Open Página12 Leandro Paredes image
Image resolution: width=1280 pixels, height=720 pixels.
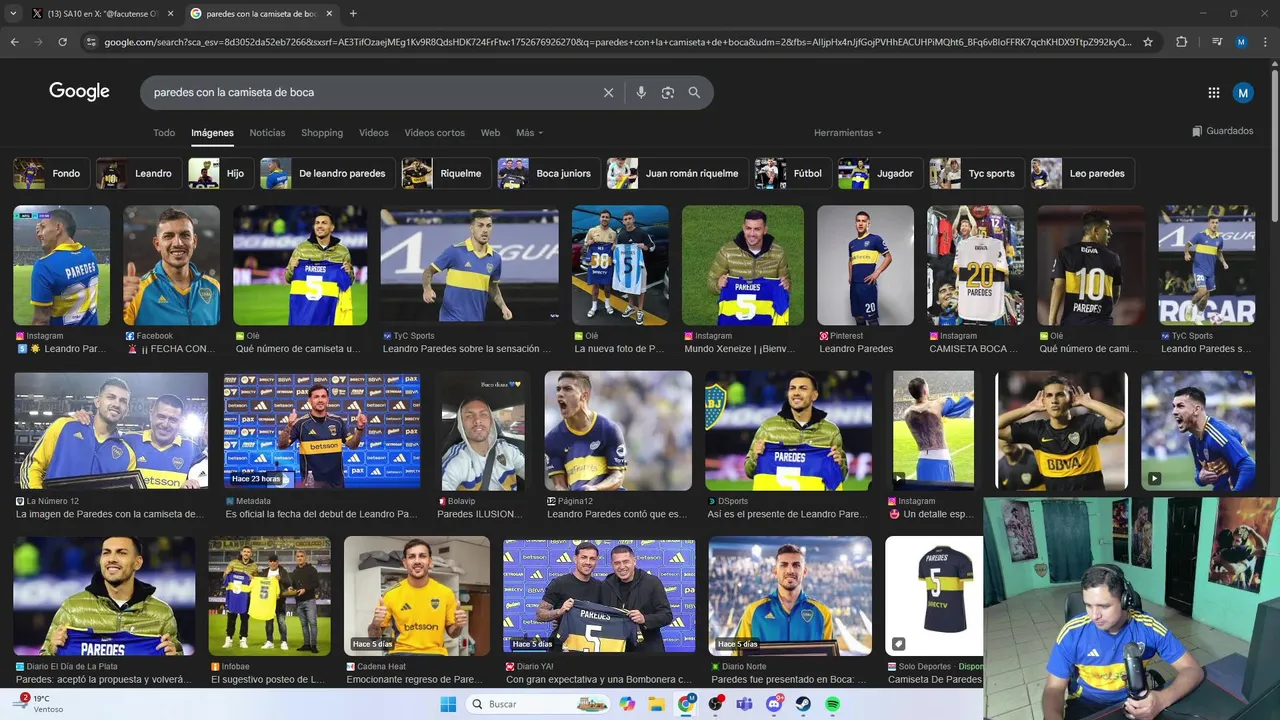(x=618, y=431)
